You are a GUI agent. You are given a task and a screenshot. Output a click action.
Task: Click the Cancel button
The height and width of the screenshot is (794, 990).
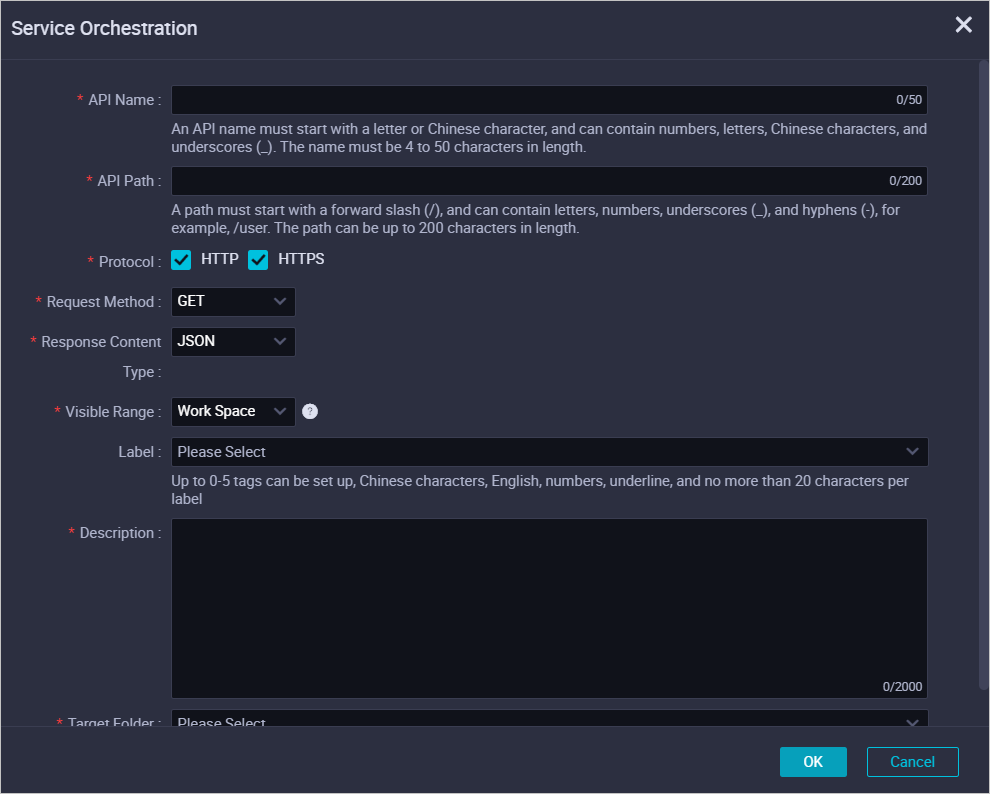[x=912, y=762]
